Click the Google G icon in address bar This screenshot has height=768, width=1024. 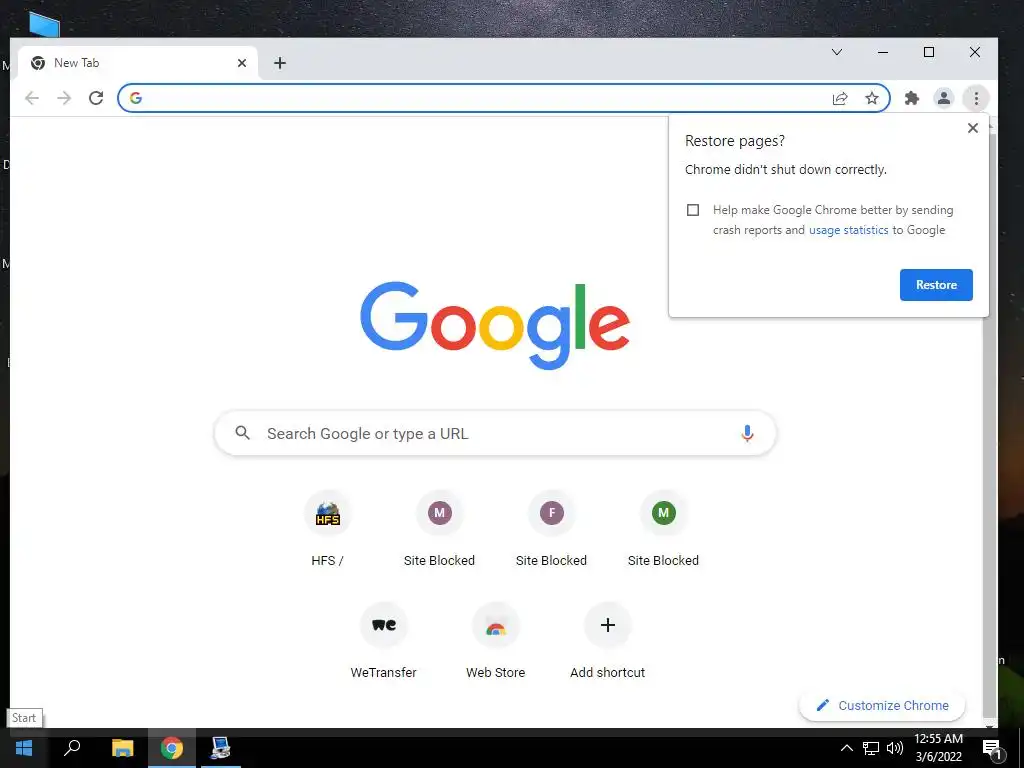pyautogui.click(x=136, y=98)
